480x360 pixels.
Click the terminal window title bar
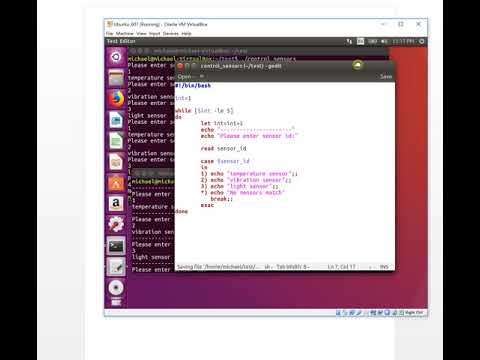coord(258,51)
